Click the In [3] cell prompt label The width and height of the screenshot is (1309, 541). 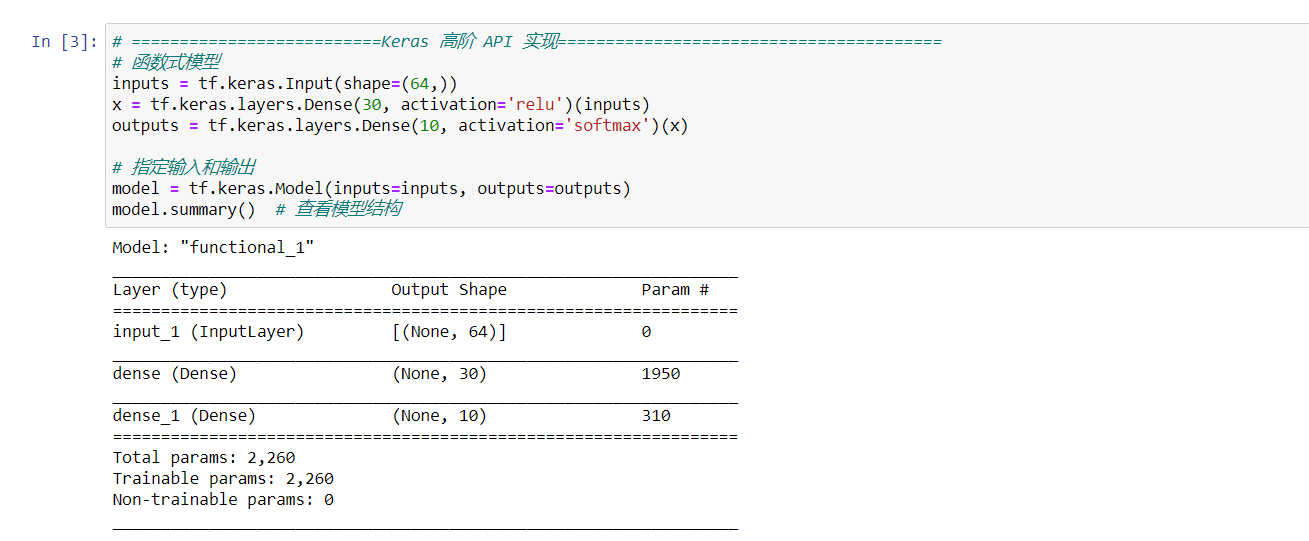(x=64, y=41)
